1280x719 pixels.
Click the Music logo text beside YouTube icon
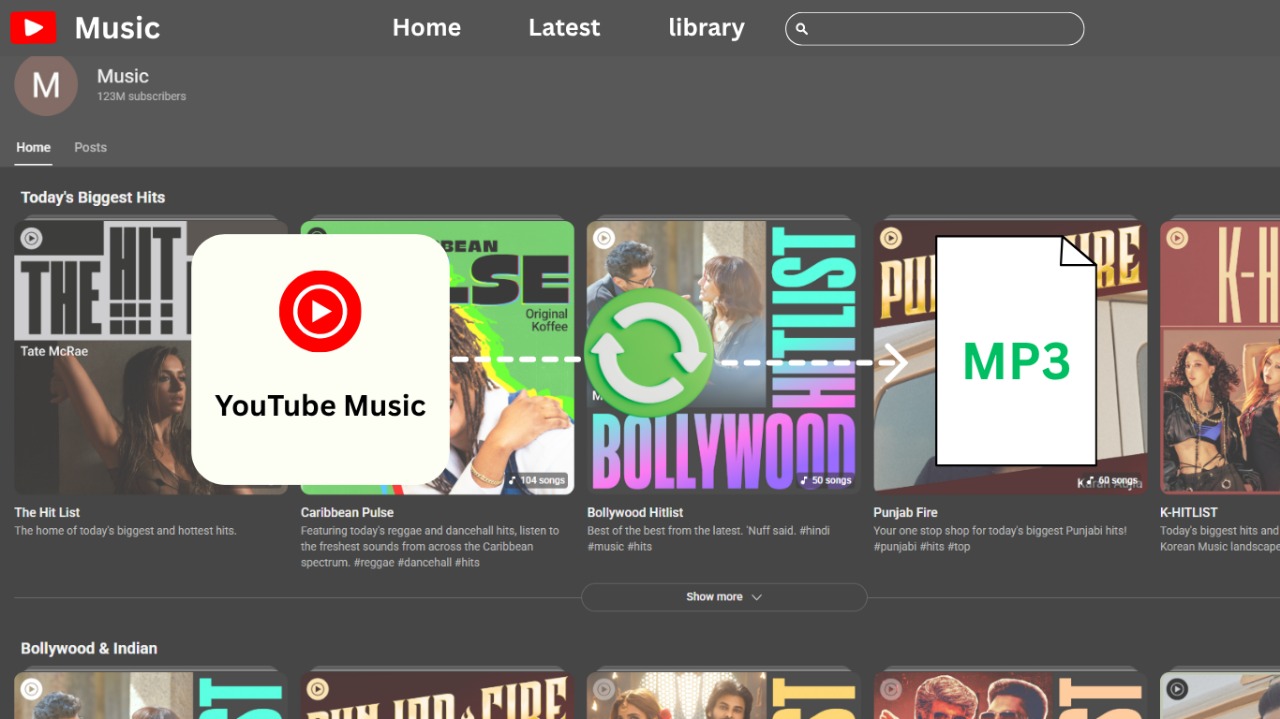pyautogui.click(x=117, y=28)
